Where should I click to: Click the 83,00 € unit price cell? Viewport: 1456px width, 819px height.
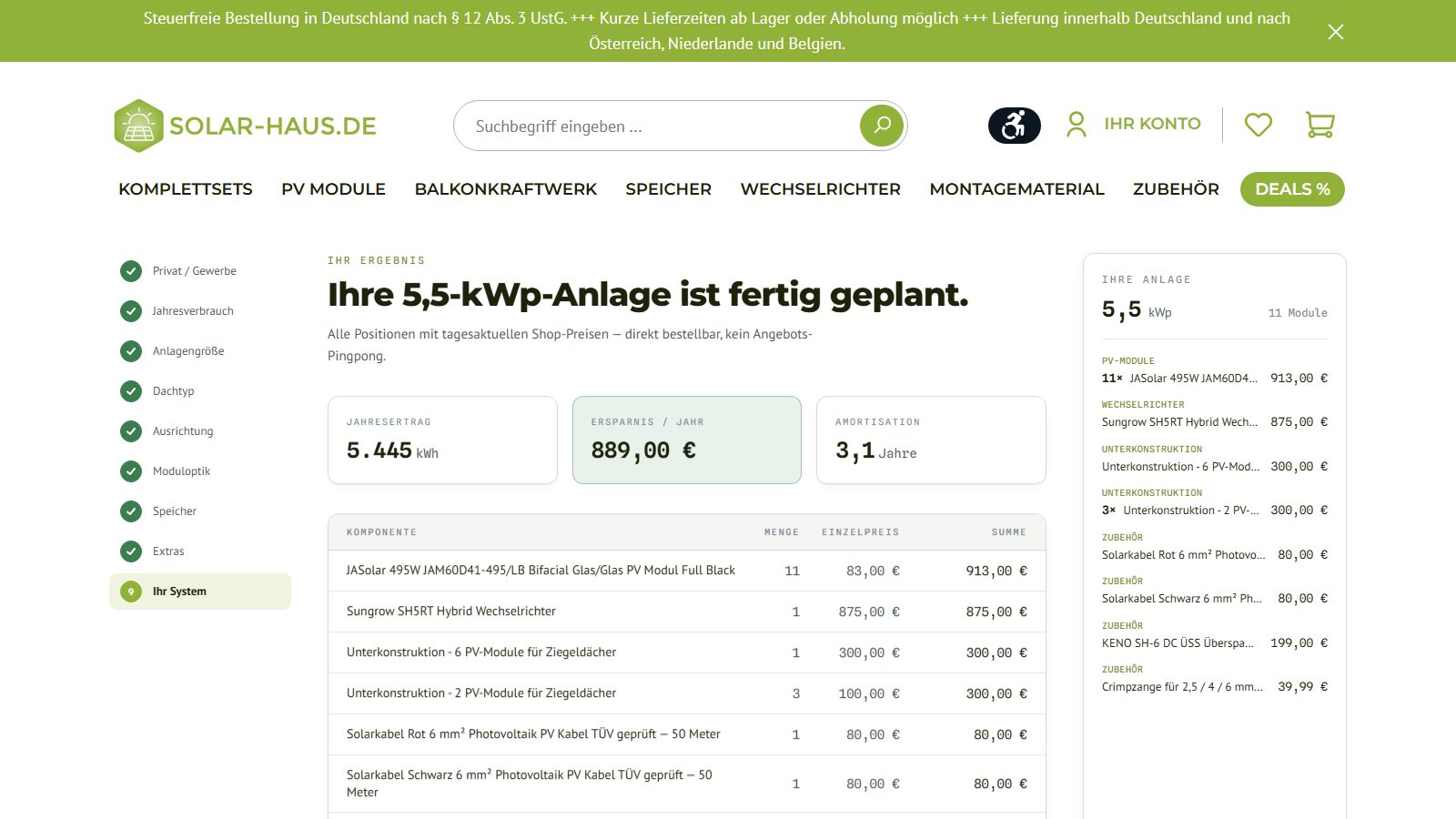873,571
